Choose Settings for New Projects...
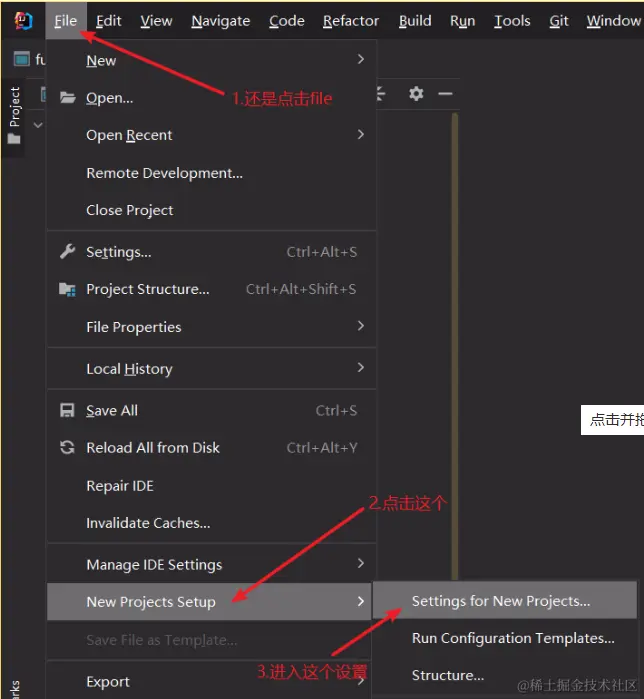The image size is (644, 699). coord(505,600)
